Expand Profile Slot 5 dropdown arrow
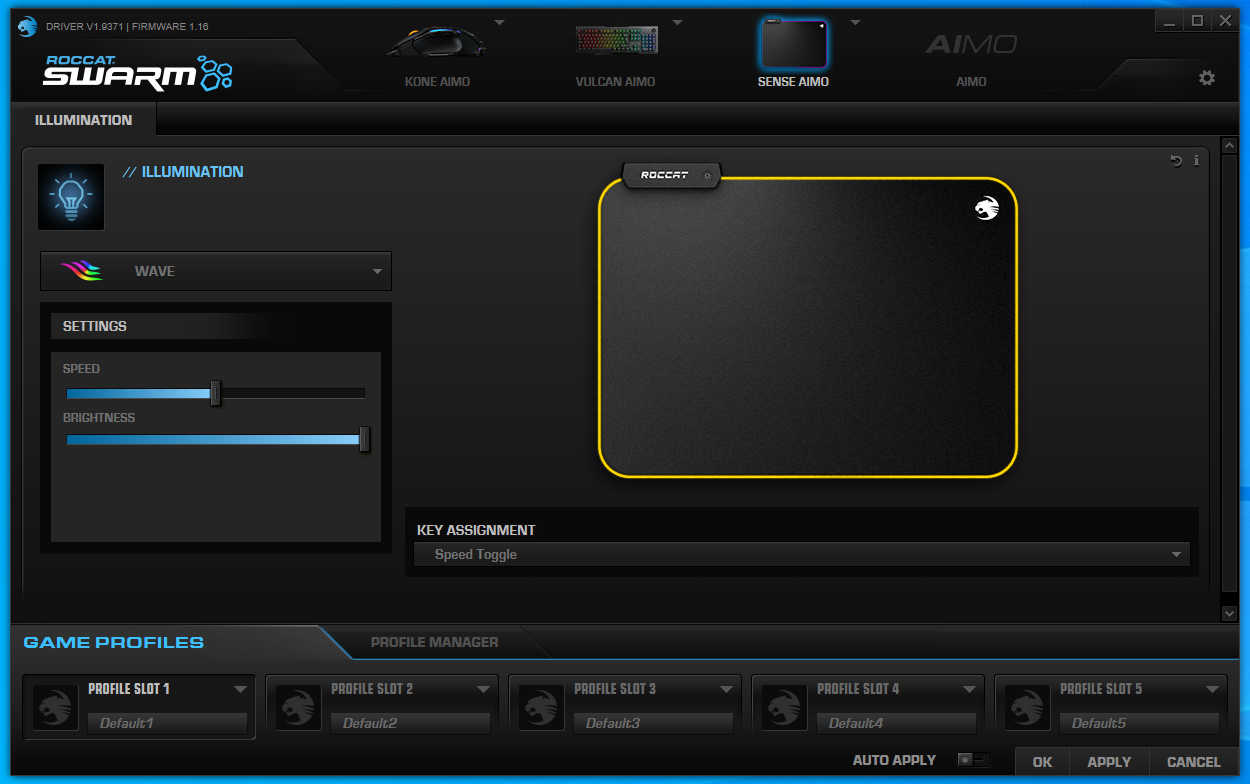The image size is (1250, 784). [1212, 689]
